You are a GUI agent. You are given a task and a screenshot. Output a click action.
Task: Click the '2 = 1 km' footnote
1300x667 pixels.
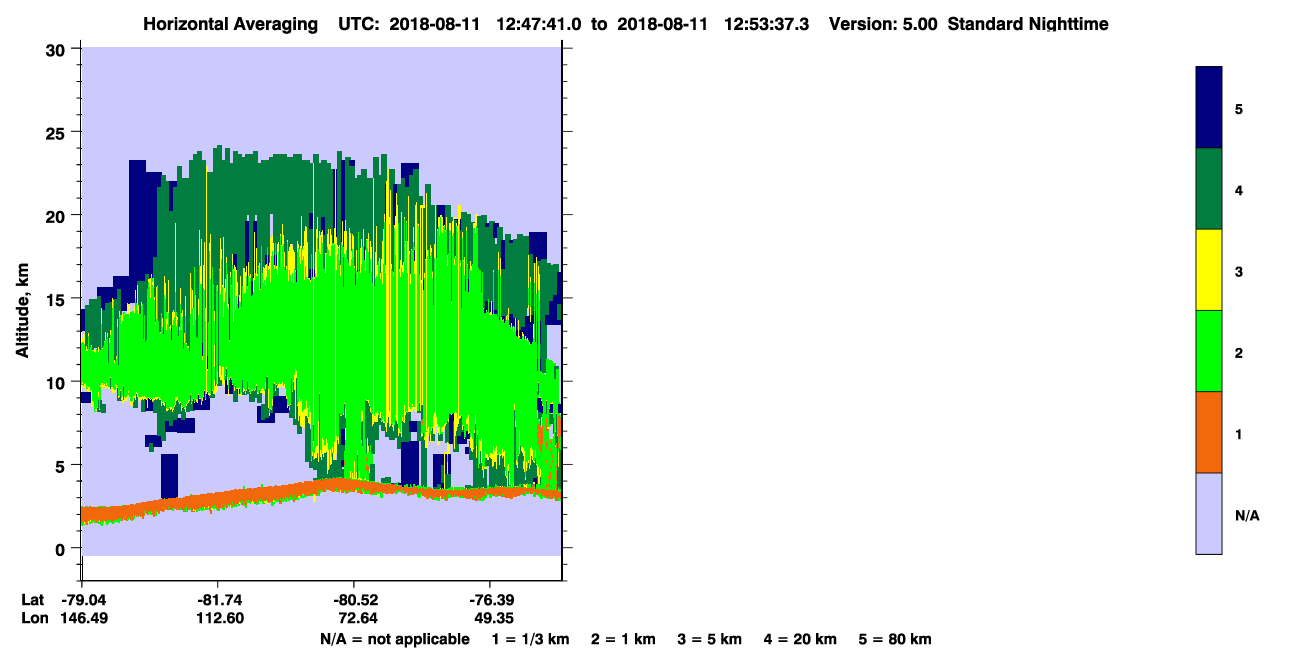(622, 639)
